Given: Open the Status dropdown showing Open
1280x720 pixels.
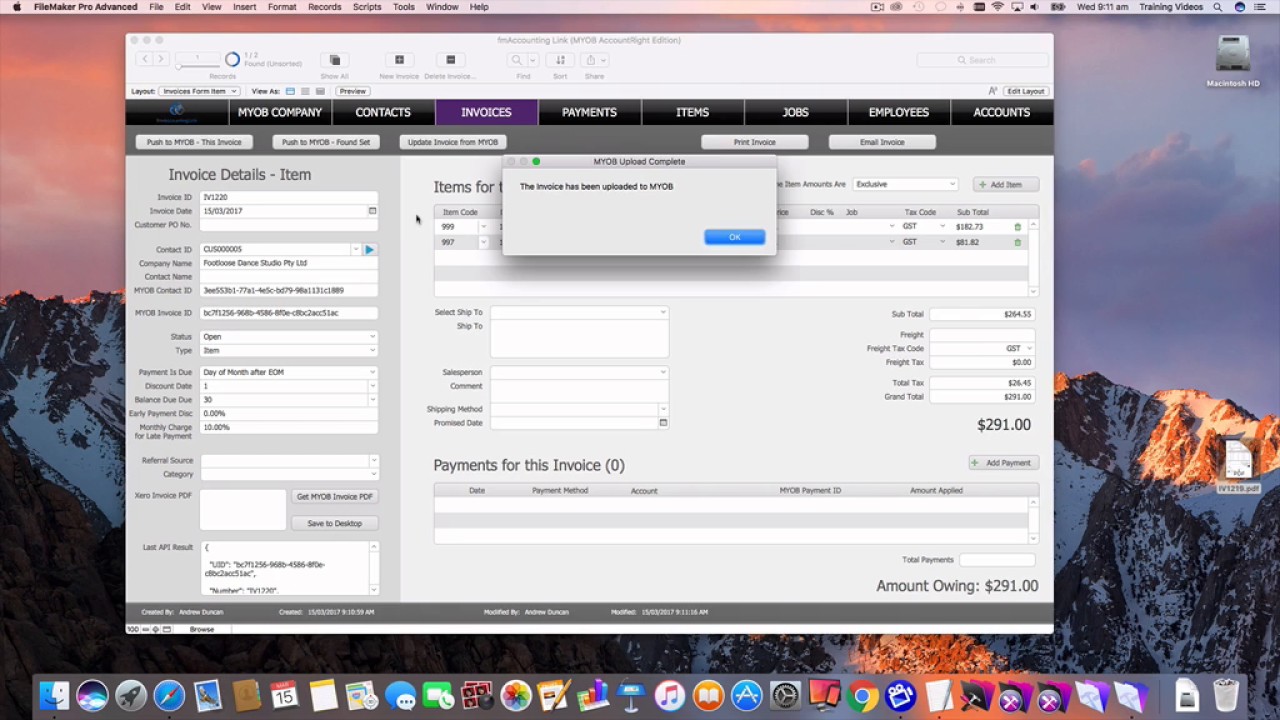Looking at the screenshot, I should pyautogui.click(x=289, y=337).
